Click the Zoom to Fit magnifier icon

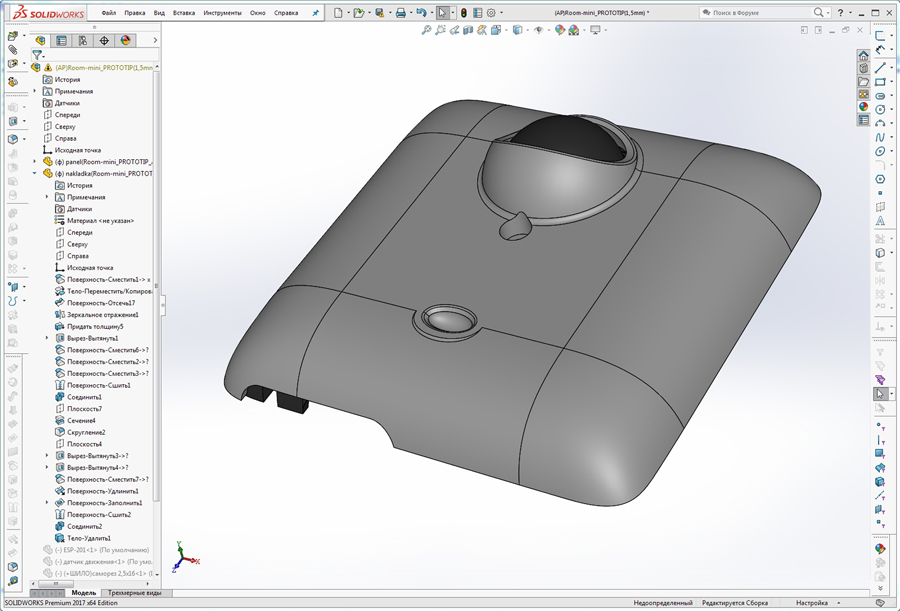tap(427, 31)
